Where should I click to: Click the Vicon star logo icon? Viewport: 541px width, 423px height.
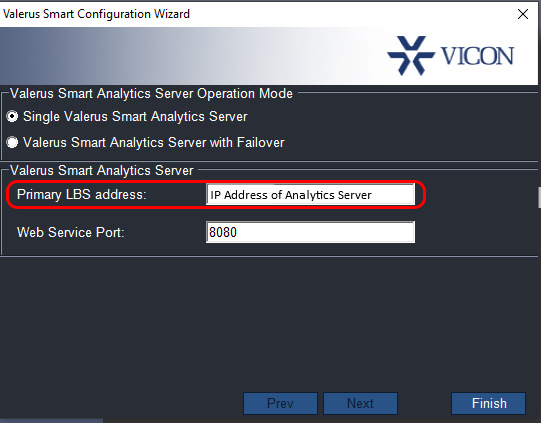[411, 56]
